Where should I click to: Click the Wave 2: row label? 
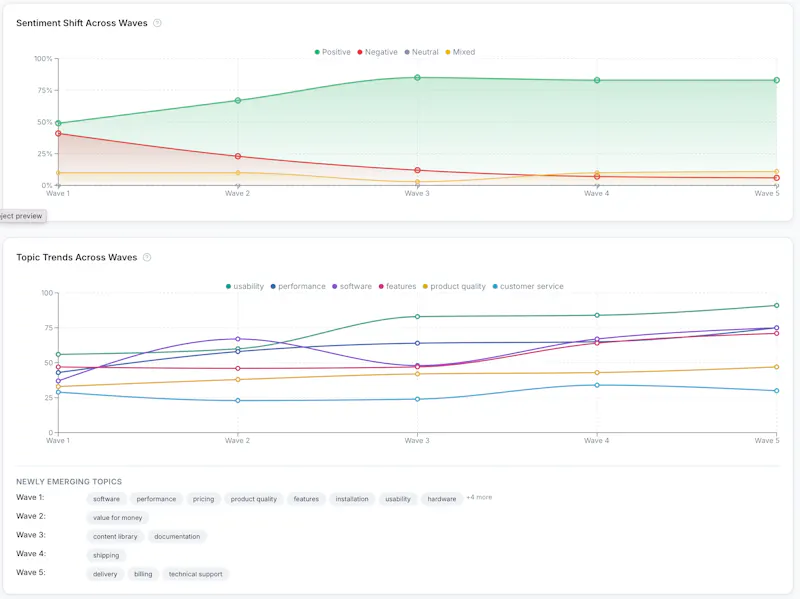(x=31, y=516)
